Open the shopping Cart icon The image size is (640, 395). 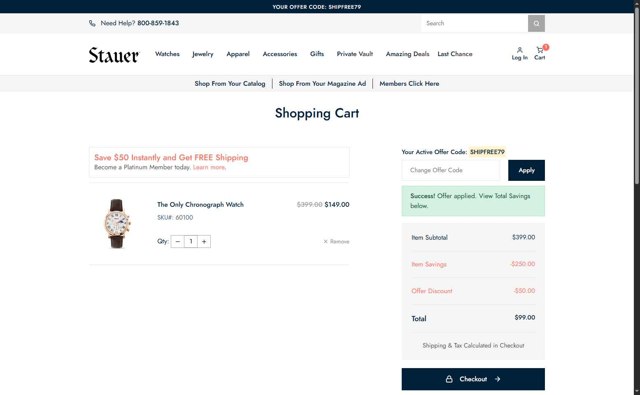[540, 53]
